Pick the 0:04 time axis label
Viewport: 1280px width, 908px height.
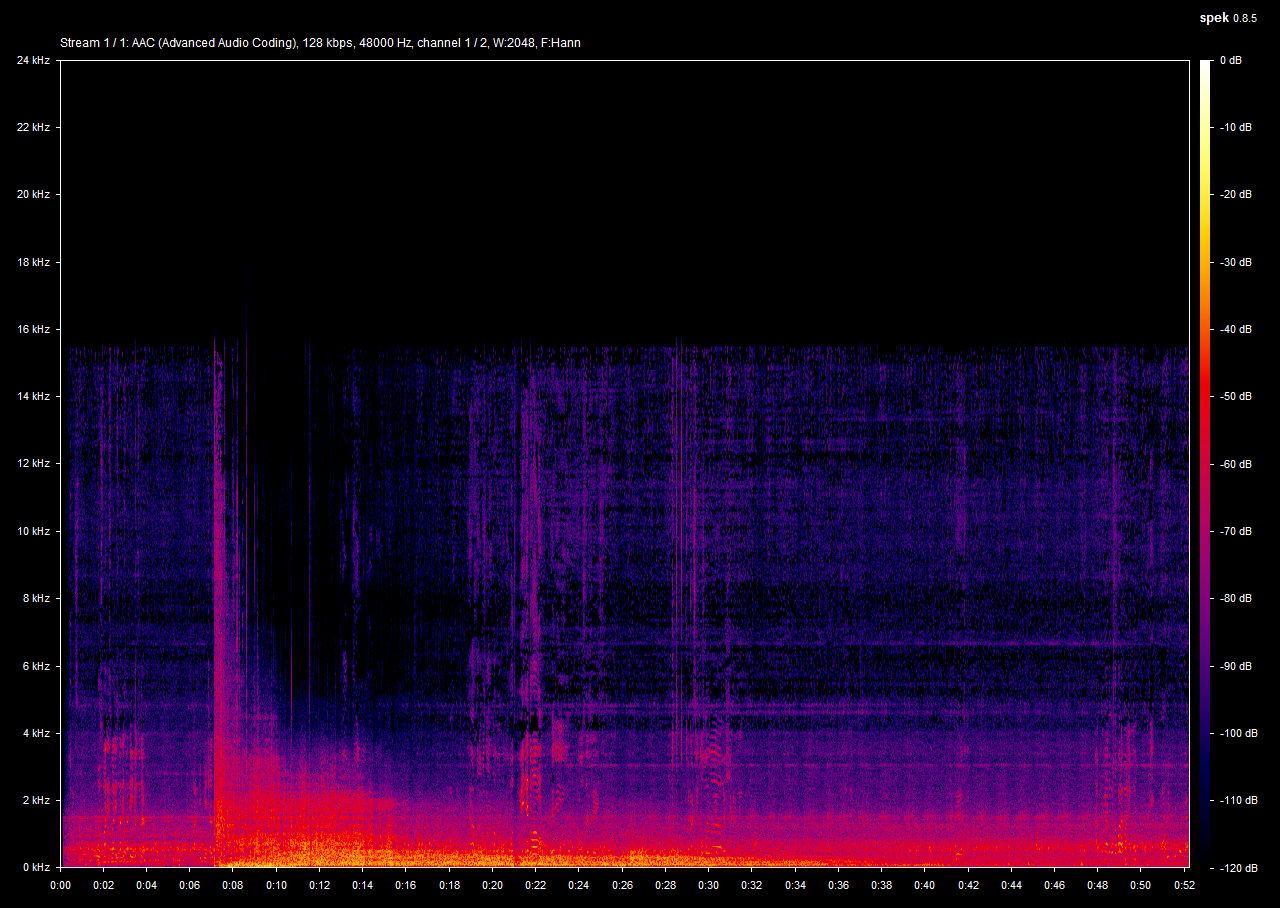146,885
